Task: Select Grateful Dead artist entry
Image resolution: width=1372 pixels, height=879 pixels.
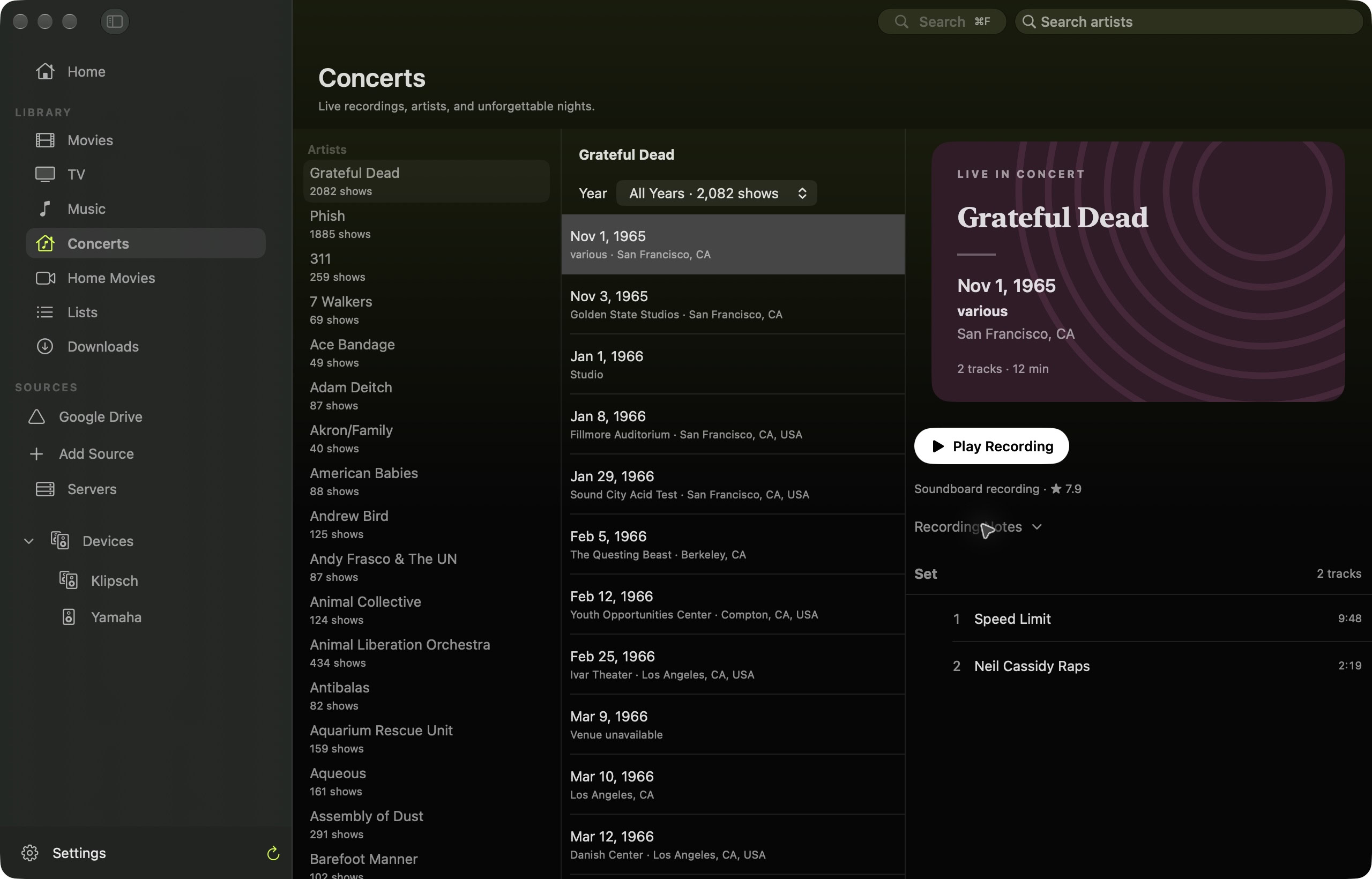Action: [x=426, y=181]
